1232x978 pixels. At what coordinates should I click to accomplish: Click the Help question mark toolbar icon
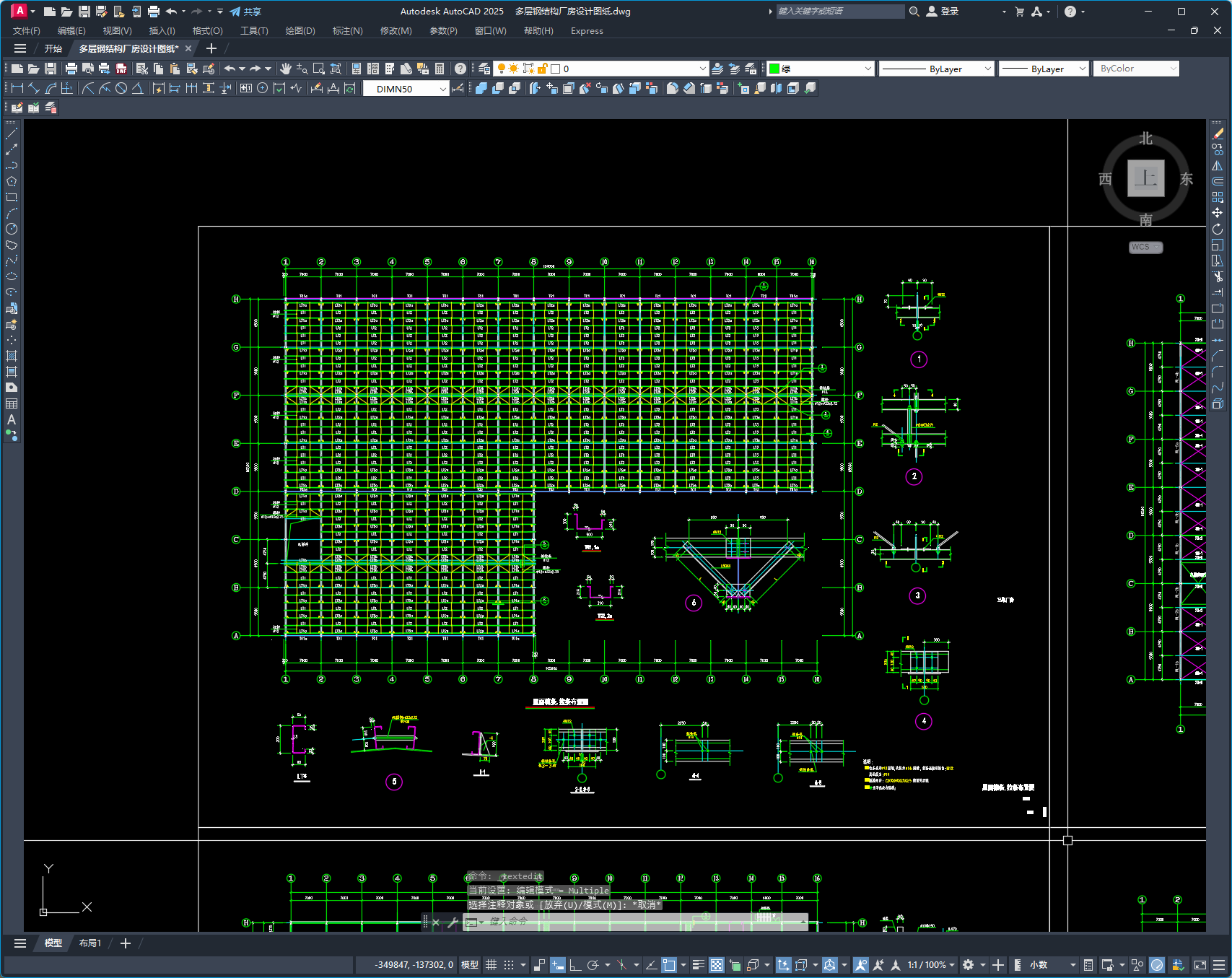(x=460, y=69)
